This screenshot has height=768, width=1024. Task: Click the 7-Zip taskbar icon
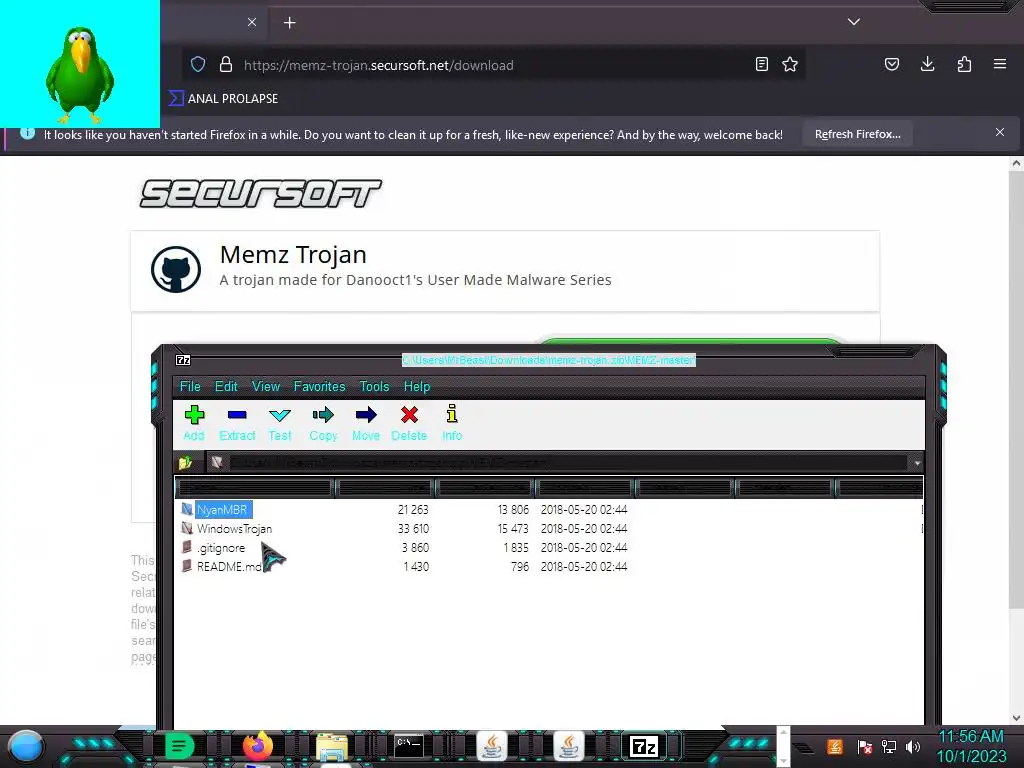point(644,746)
